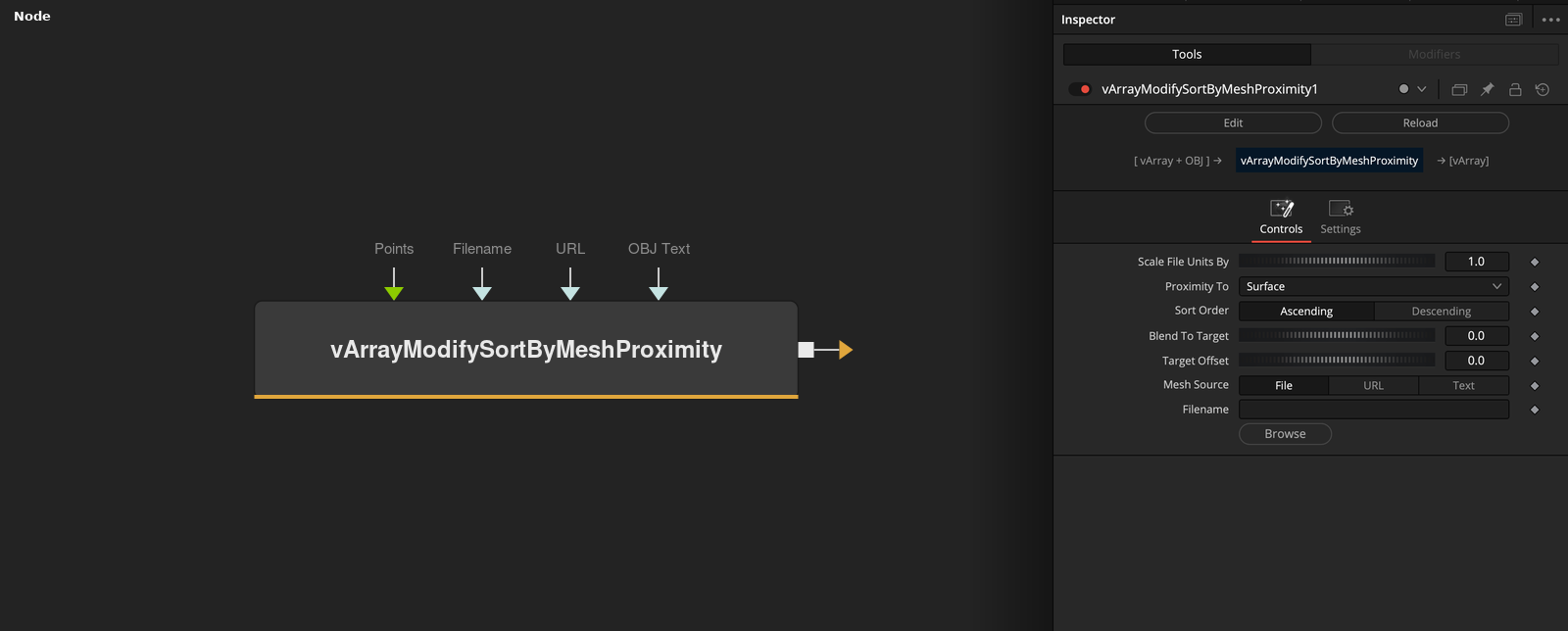Set Mesh Source to File
Screen dimensions: 1568x631
(x=1284, y=385)
